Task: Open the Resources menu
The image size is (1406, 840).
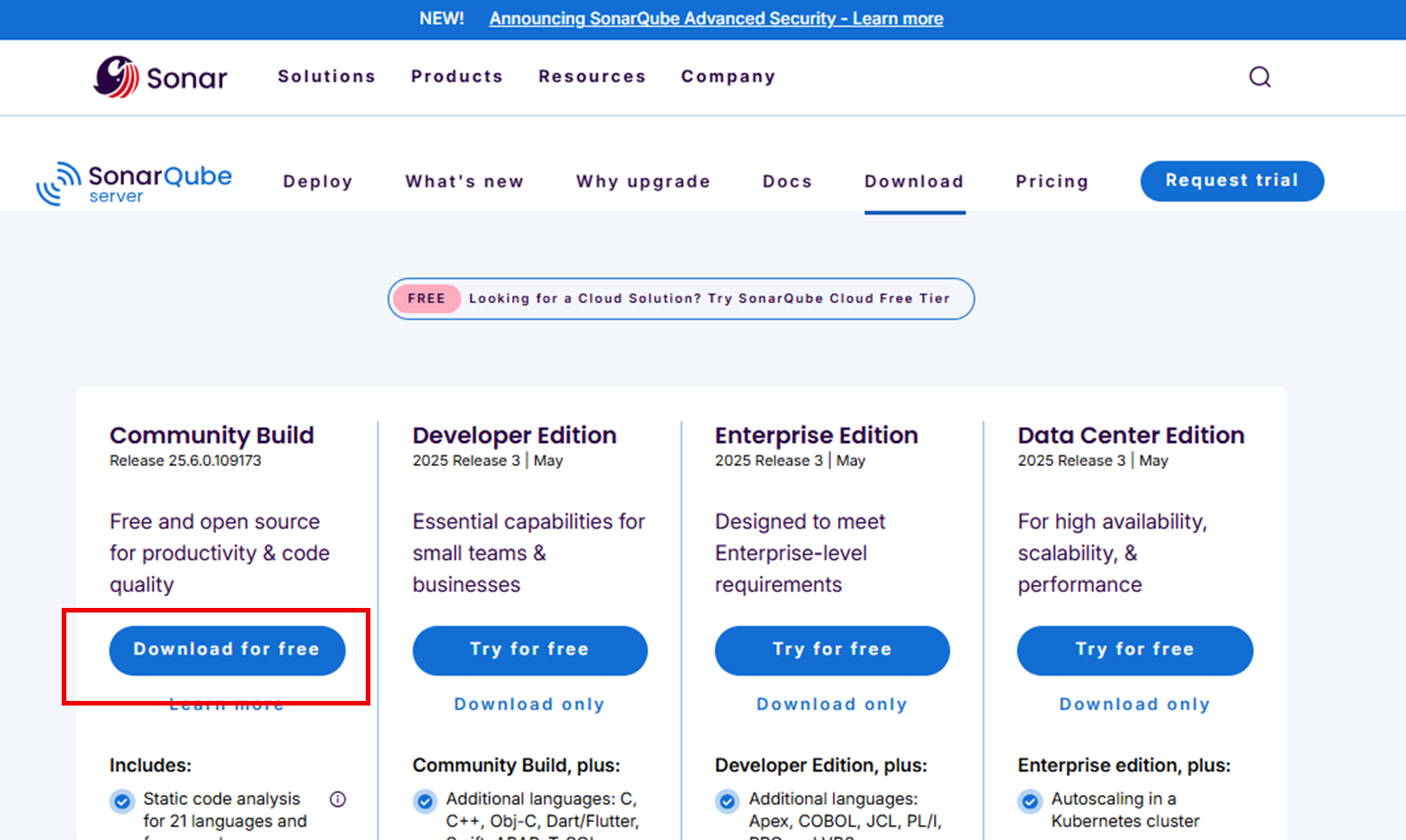Action: tap(592, 76)
